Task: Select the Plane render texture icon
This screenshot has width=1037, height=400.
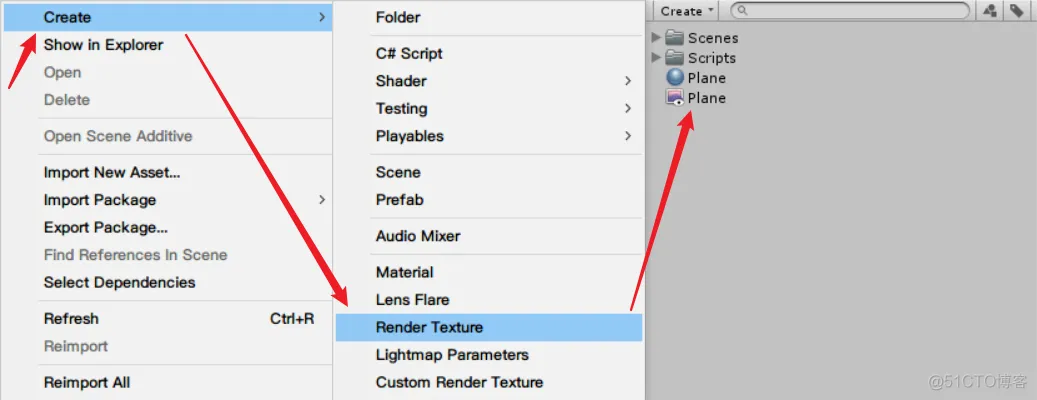Action: [x=675, y=97]
